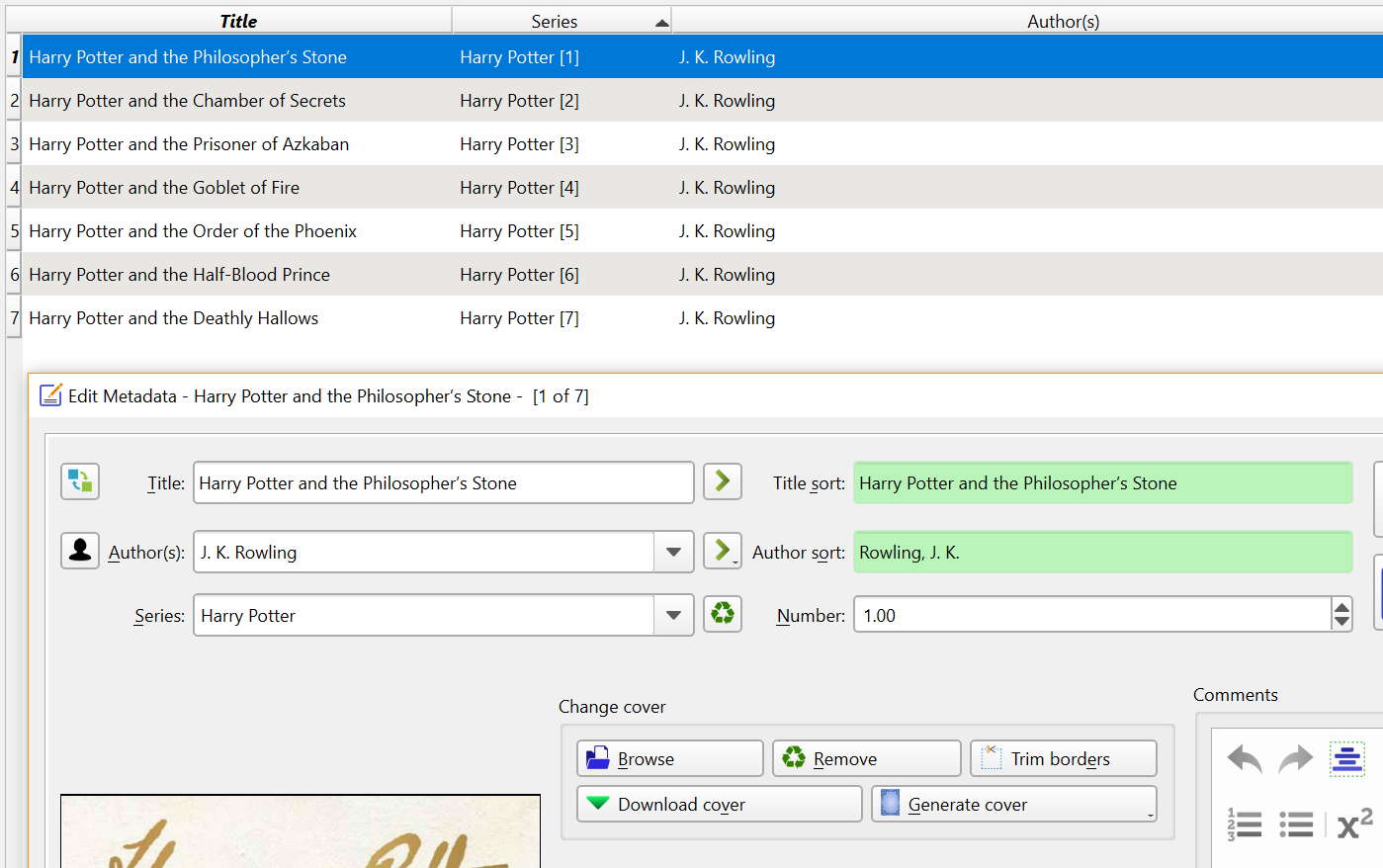Image resolution: width=1383 pixels, height=868 pixels.
Task: Redo in the Comments editor
Action: pos(1295,759)
